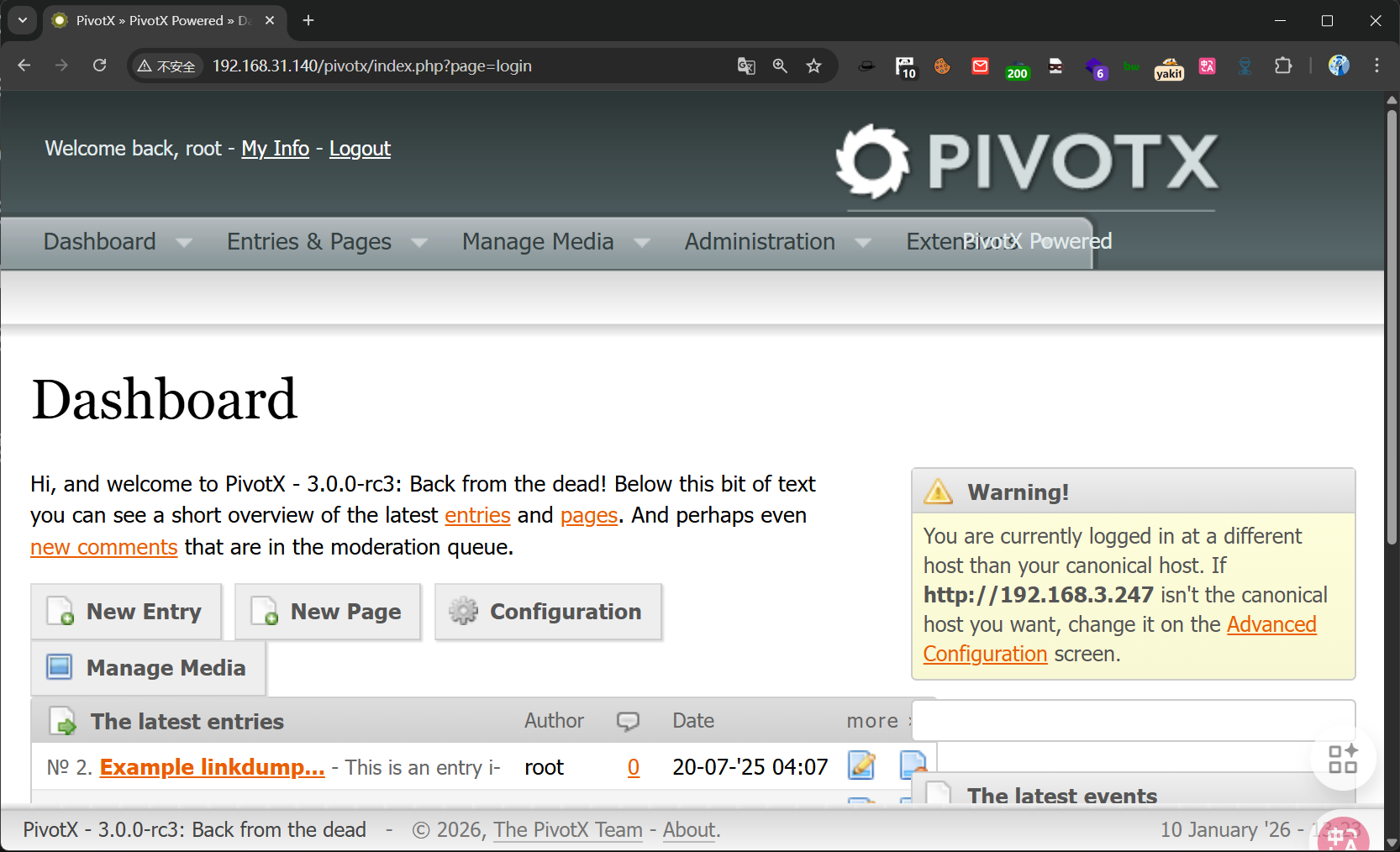Open the Logout link

(x=360, y=149)
